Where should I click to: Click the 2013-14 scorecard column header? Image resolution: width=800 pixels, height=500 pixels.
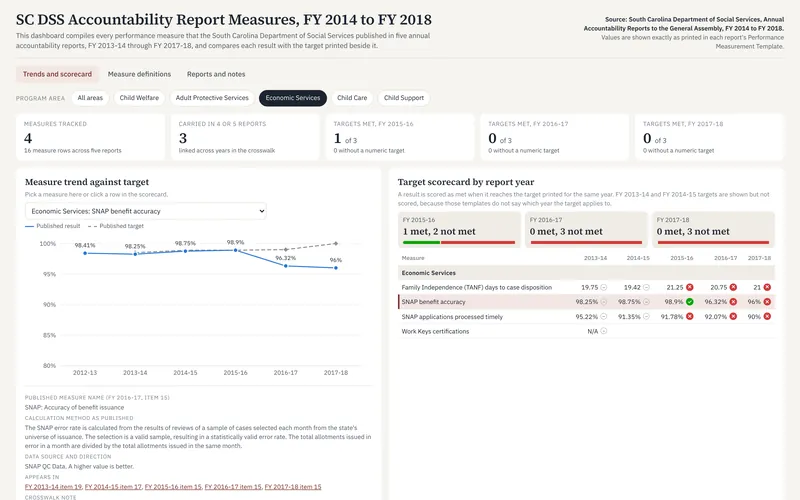[595, 258]
